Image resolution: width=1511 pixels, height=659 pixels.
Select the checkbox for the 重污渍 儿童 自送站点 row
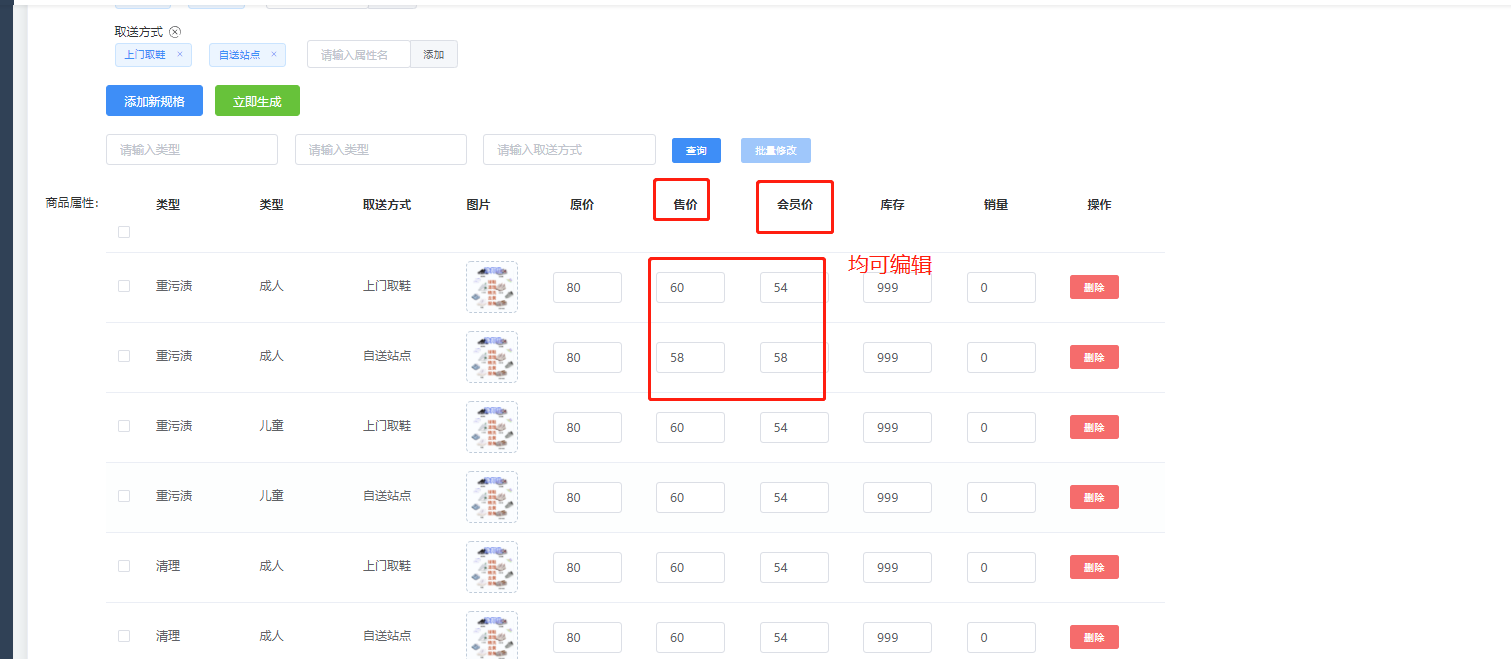[x=124, y=496]
